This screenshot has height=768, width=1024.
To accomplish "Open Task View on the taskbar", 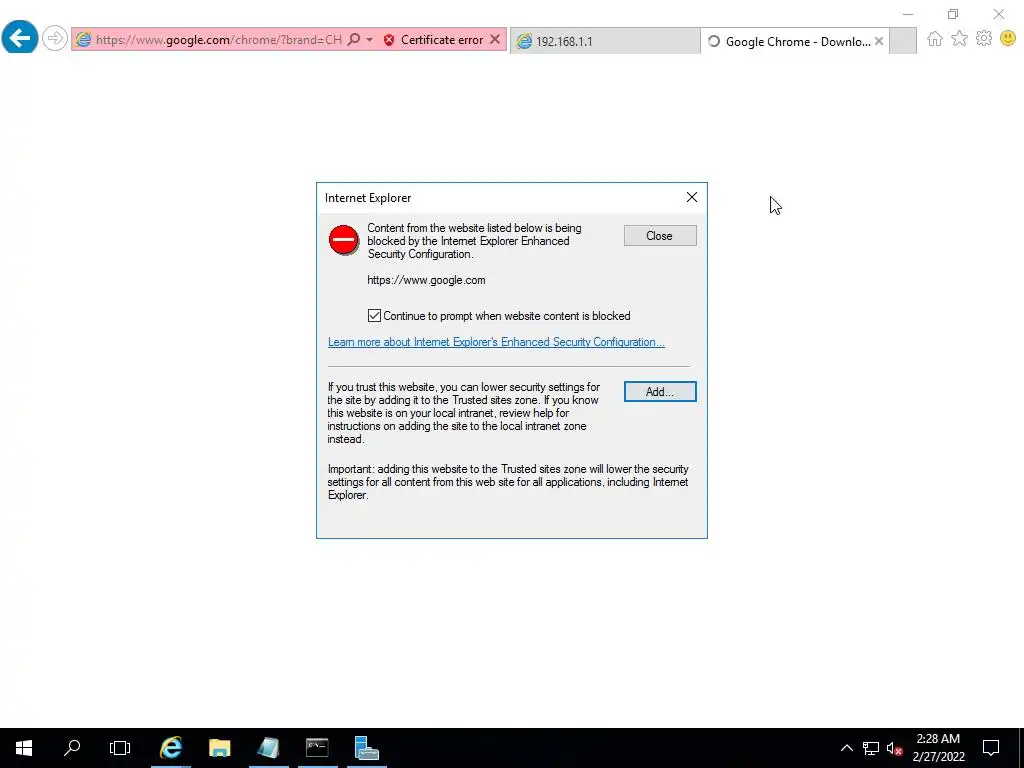I will (x=120, y=748).
